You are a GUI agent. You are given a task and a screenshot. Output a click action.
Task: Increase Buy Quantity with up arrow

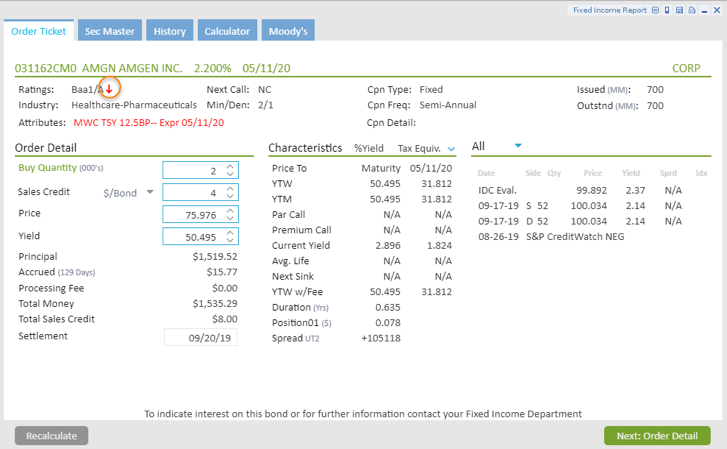point(230,167)
